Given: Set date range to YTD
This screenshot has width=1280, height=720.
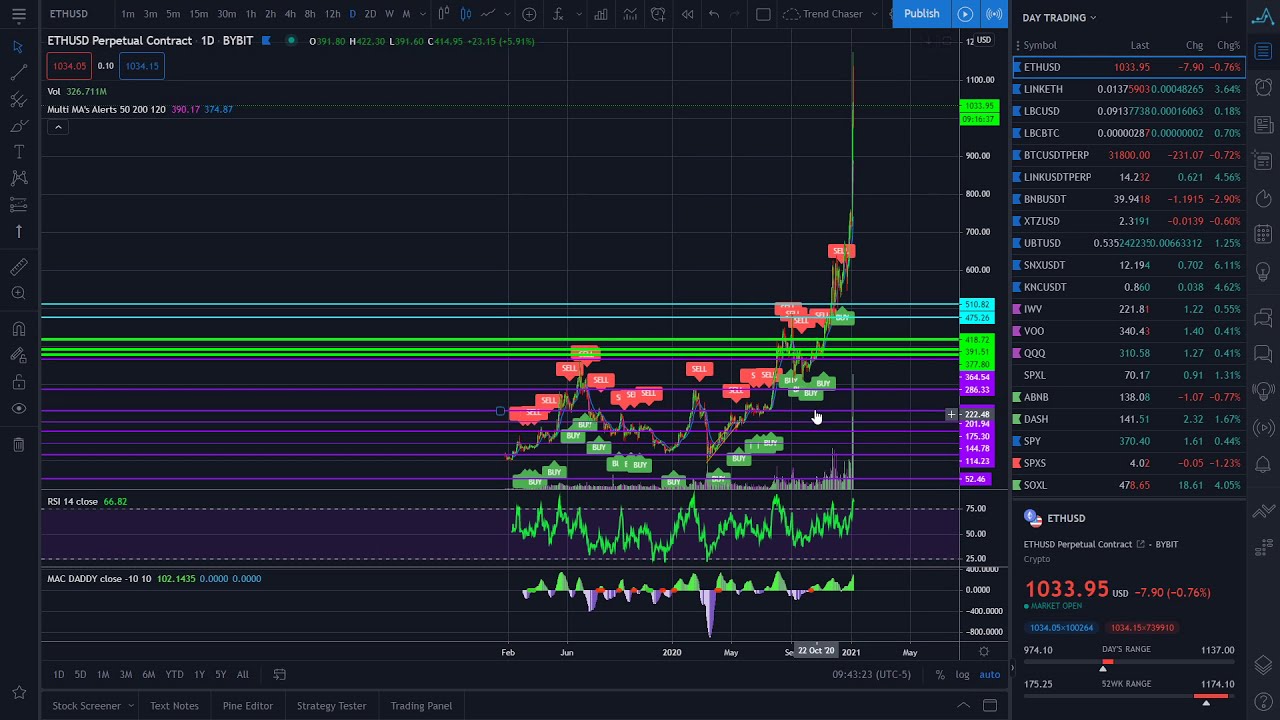Looking at the screenshot, I should point(174,675).
